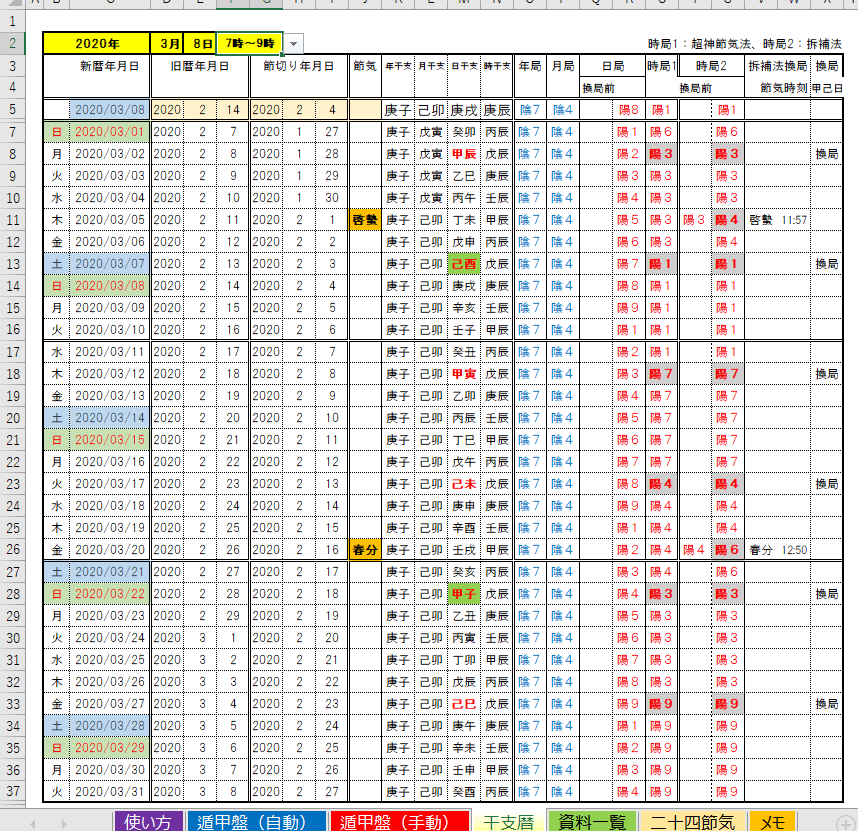The image size is (858, 831).
Task: Click the red 甲寅 day stem cell
Action: [463, 374]
